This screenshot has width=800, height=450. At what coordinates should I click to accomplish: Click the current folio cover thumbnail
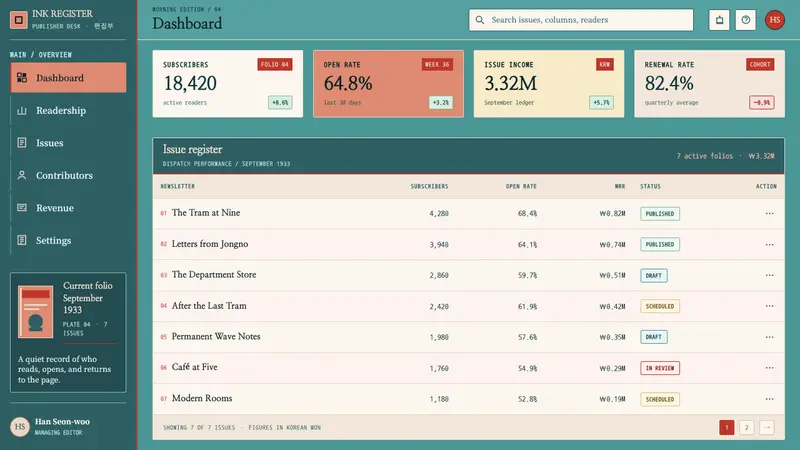(36, 312)
